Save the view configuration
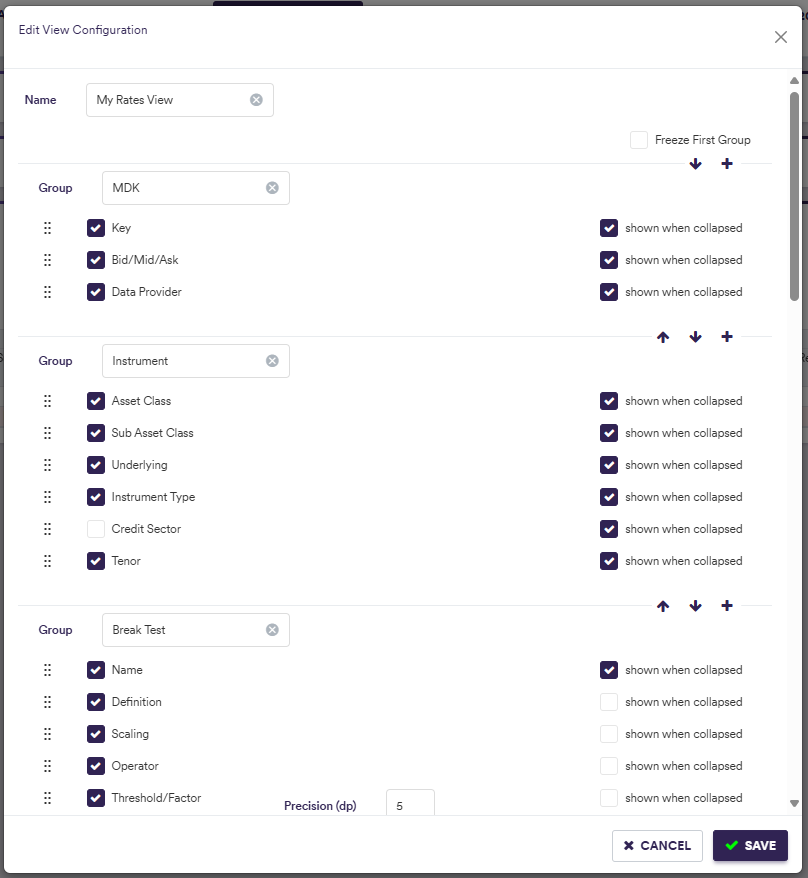 pyautogui.click(x=750, y=845)
